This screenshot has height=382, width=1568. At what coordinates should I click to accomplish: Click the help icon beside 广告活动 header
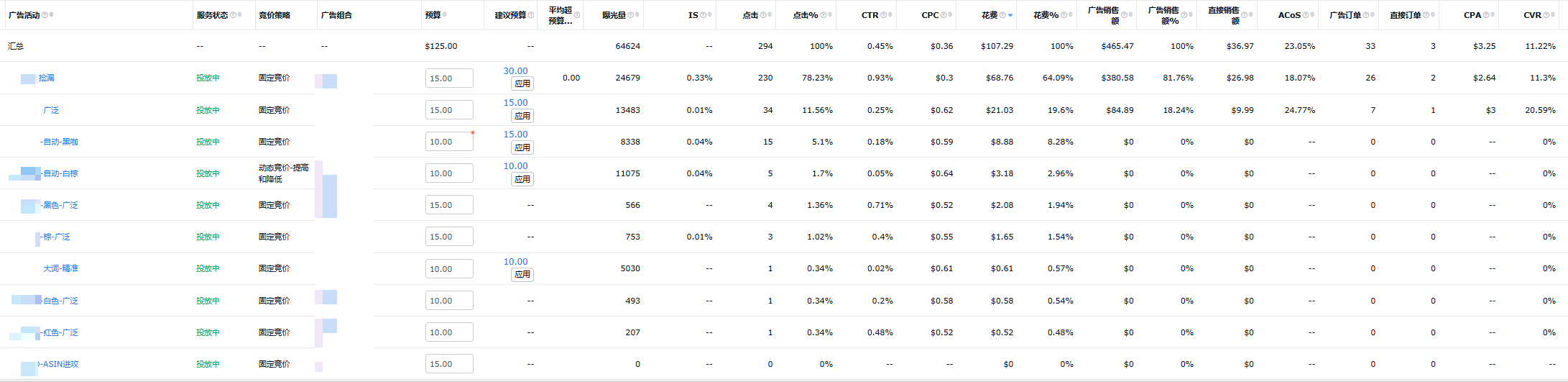pyautogui.click(x=45, y=15)
